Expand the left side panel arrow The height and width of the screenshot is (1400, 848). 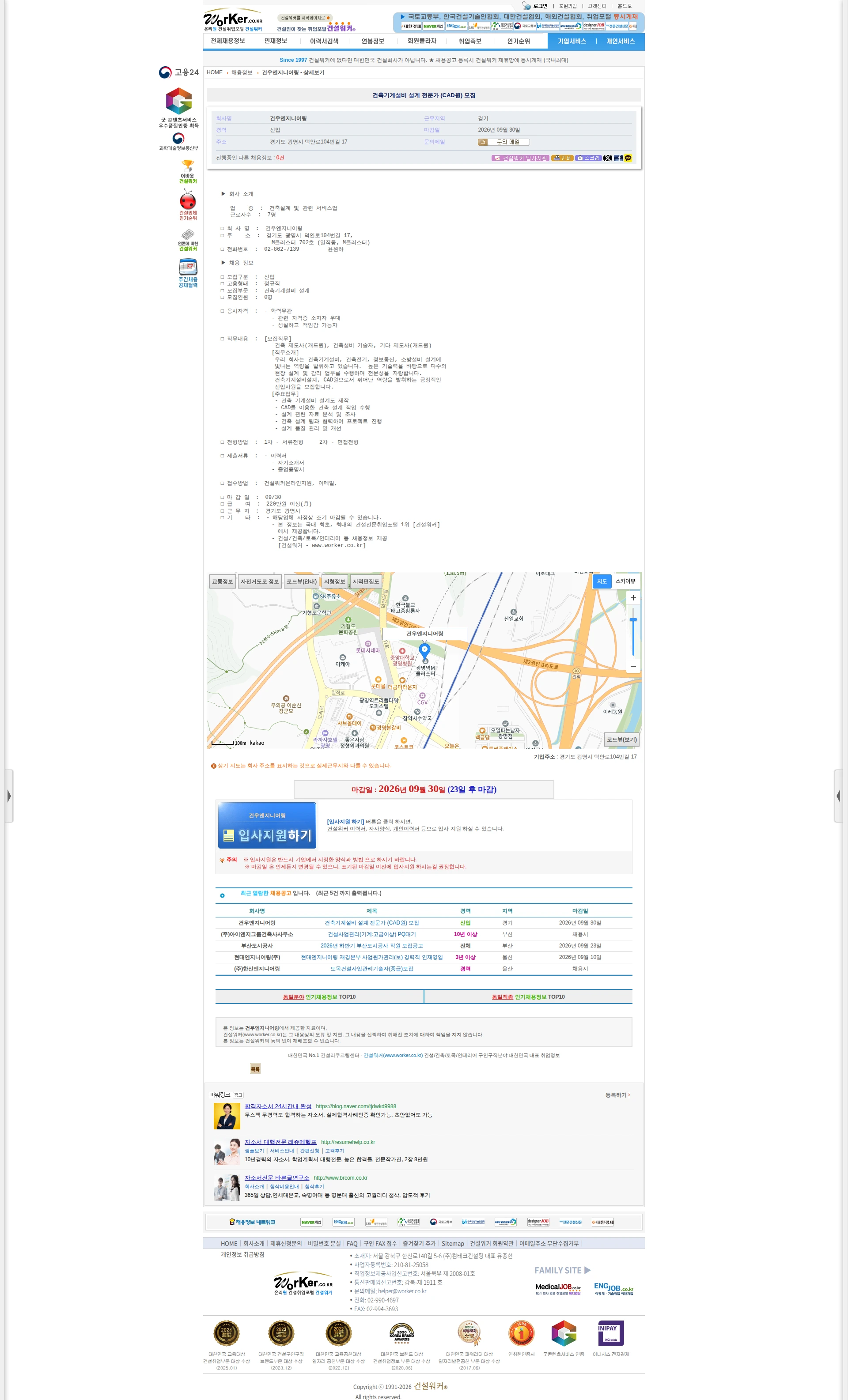(x=9, y=796)
